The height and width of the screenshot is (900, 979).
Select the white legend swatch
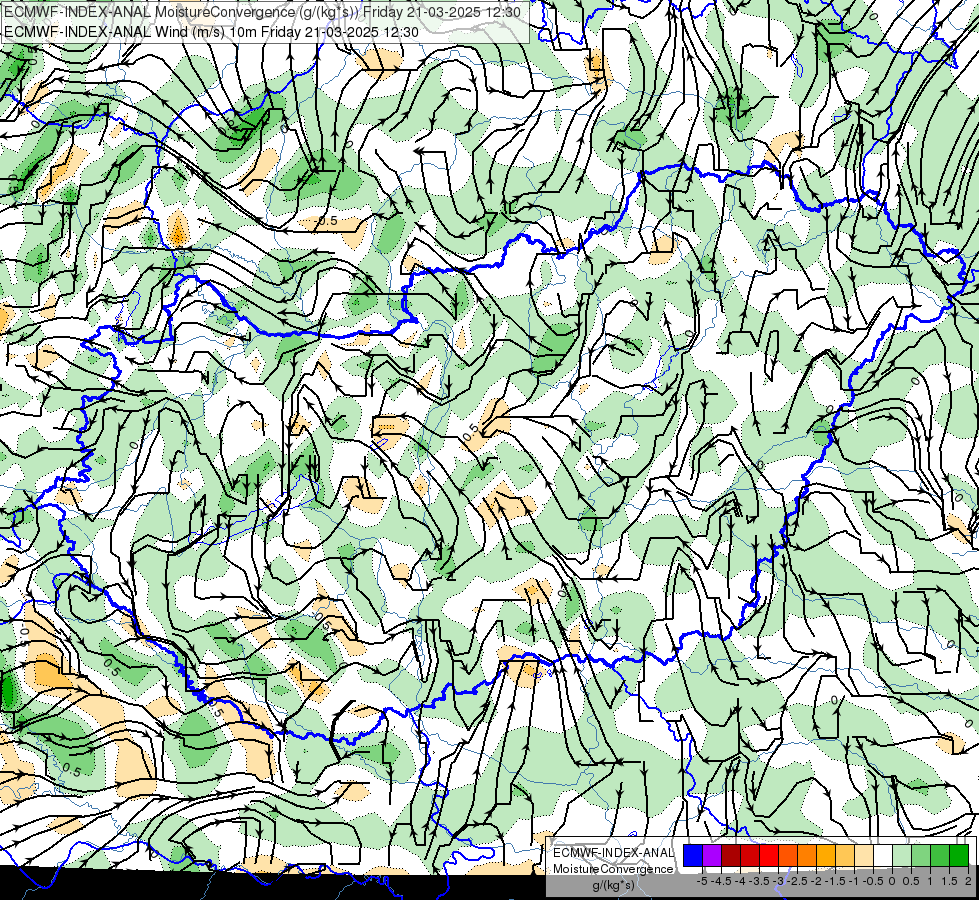pyautogui.click(x=883, y=855)
